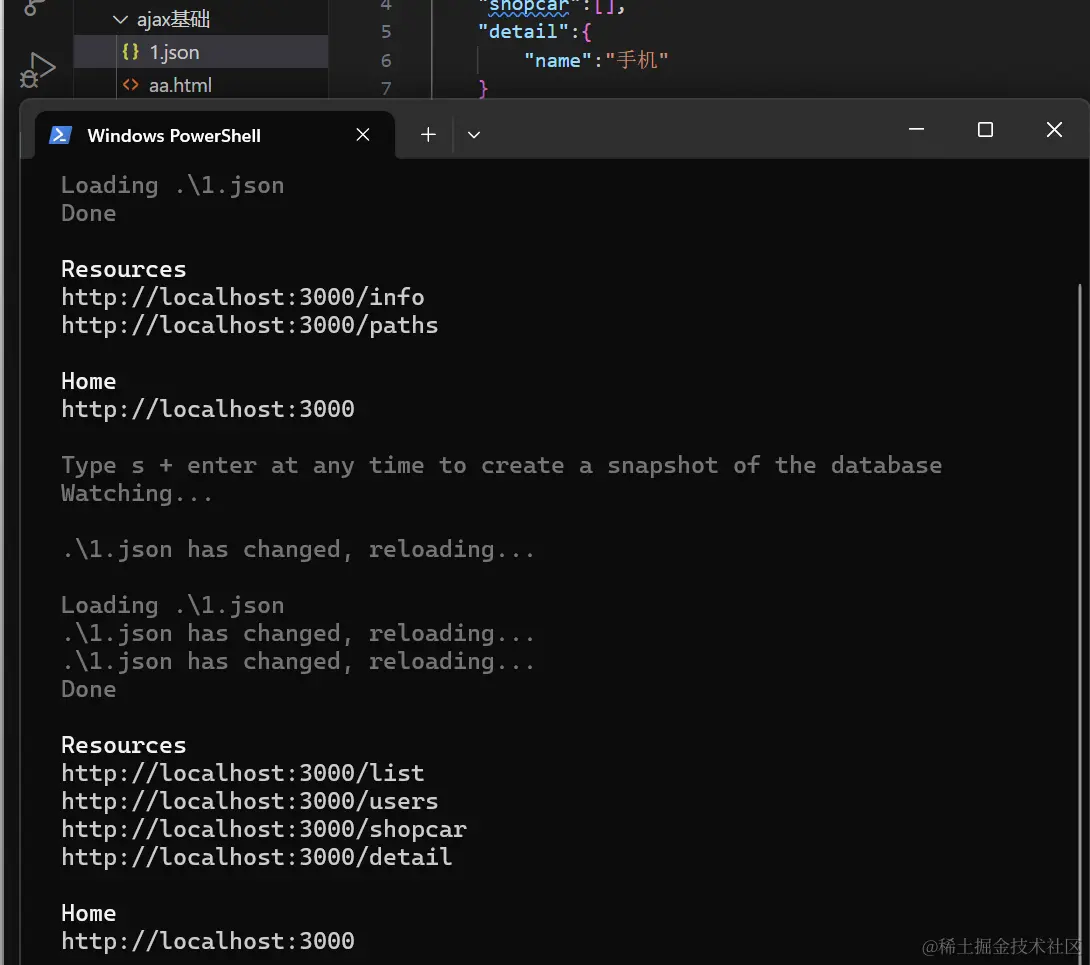The height and width of the screenshot is (965, 1090).
Task: Click the localhost:3000/detail URL
Action: (257, 857)
